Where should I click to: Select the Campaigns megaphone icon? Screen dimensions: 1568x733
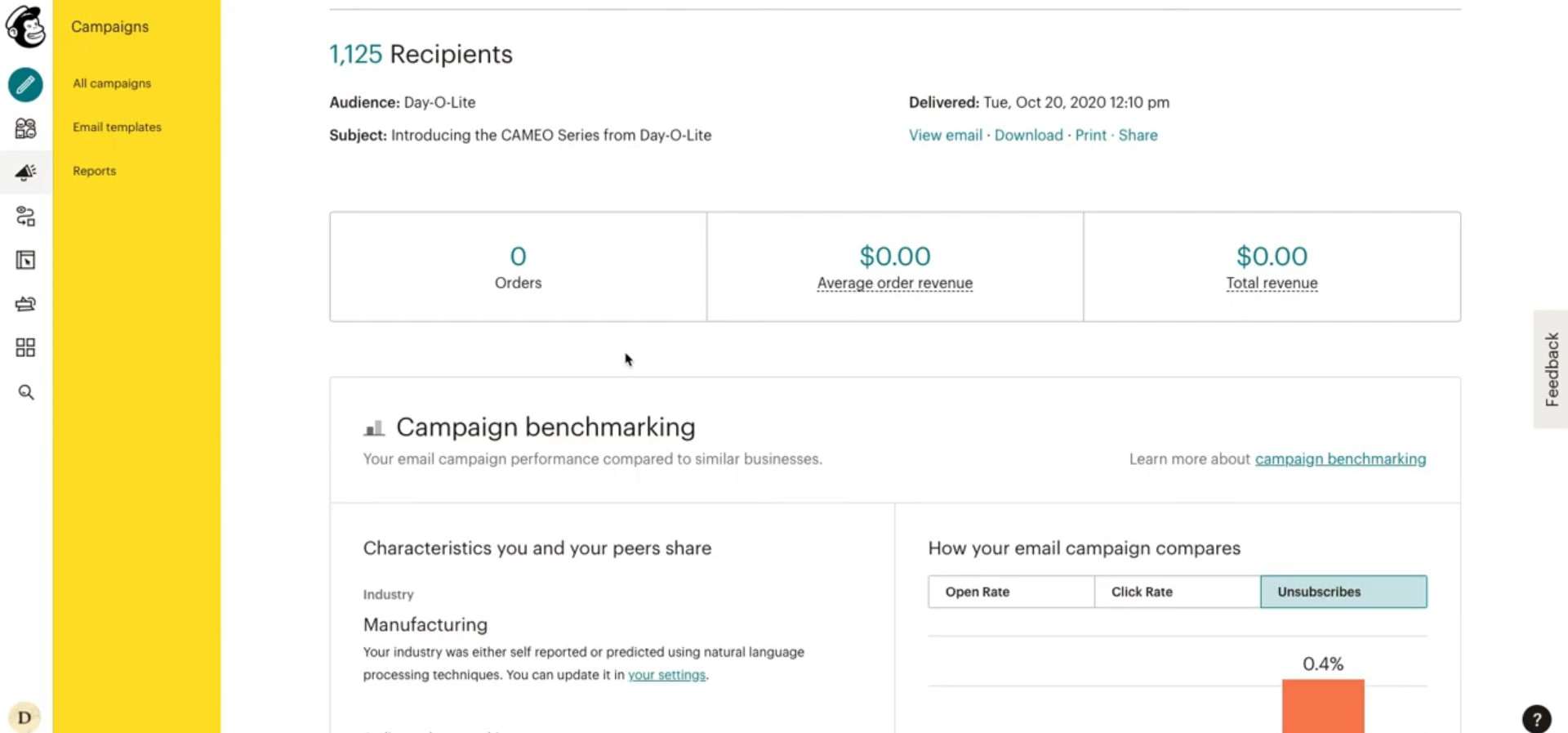[25, 172]
